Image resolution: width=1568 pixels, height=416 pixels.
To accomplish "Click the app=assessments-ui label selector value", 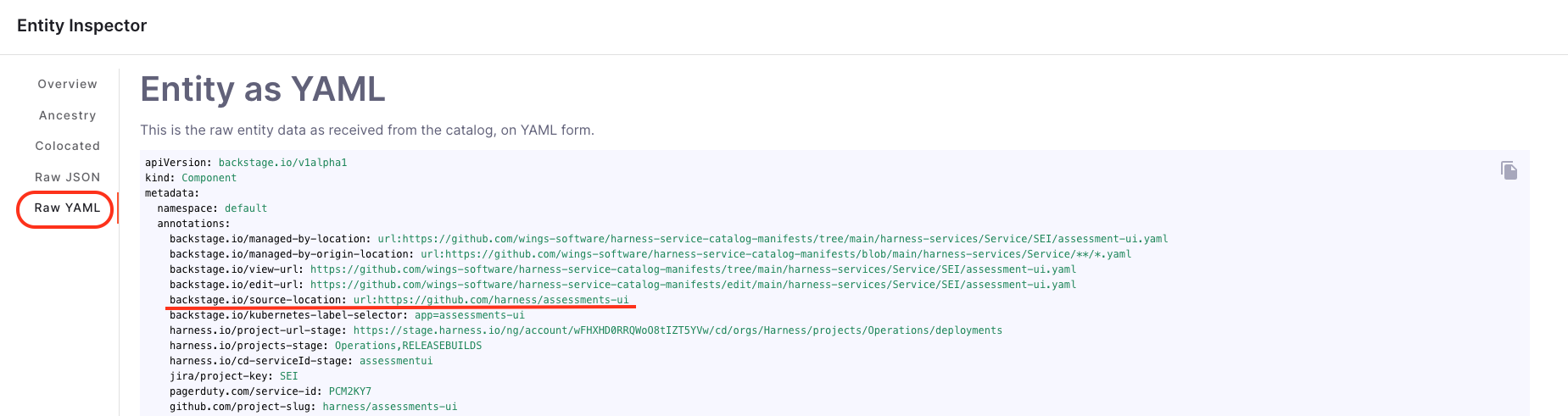I will coord(469,315).
